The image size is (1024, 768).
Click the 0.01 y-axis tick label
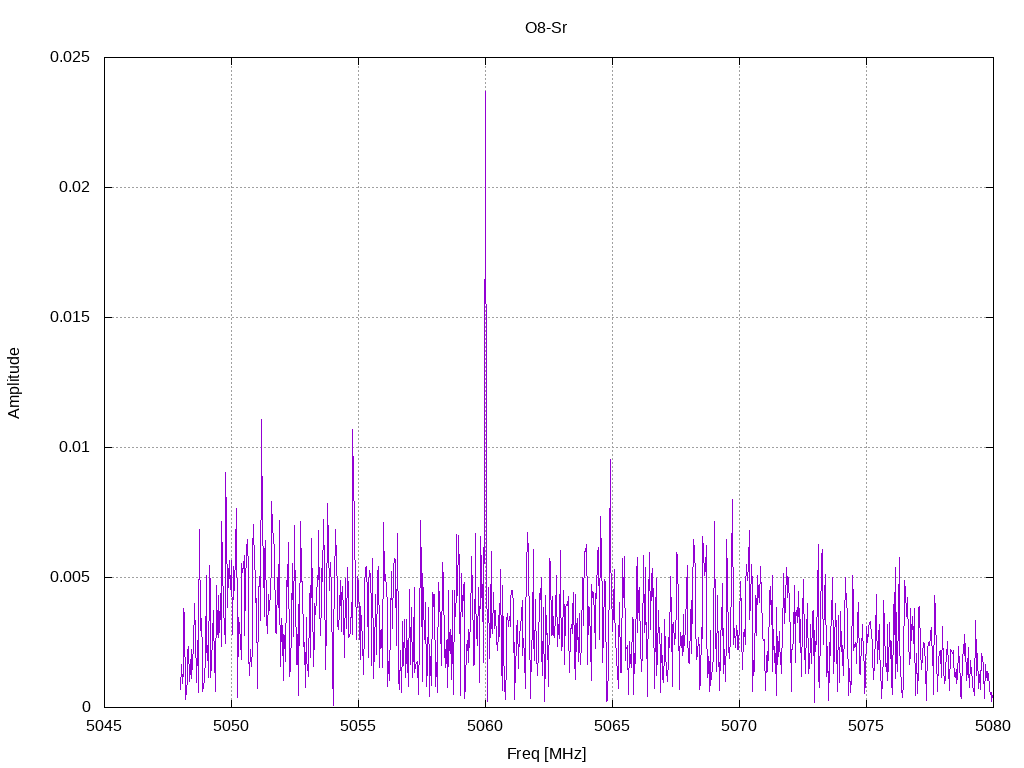point(74,447)
